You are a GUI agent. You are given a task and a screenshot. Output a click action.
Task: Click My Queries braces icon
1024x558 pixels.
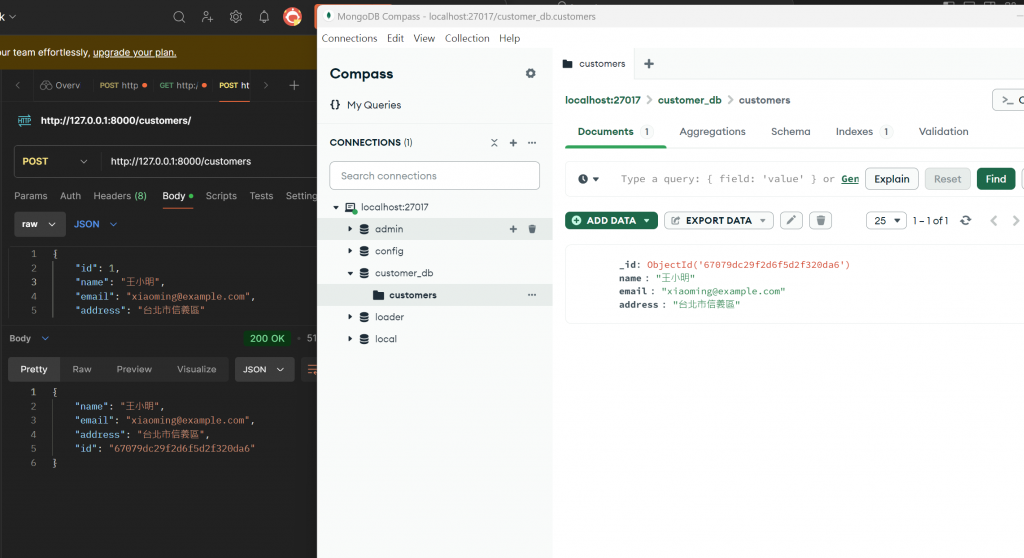click(335, 105)
